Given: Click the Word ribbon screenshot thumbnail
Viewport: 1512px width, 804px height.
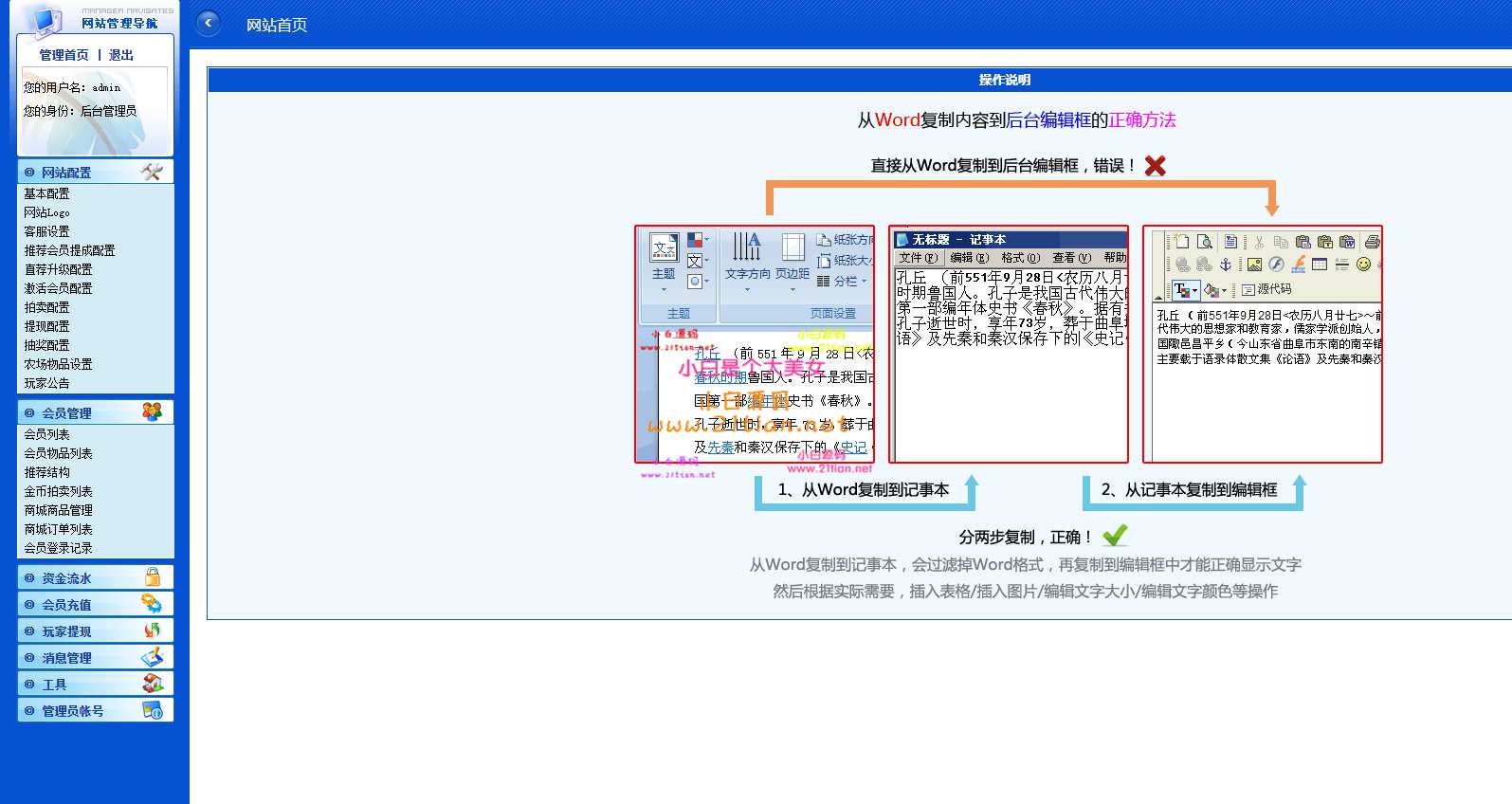Looking at the screenshot, I should coord(755,344).
